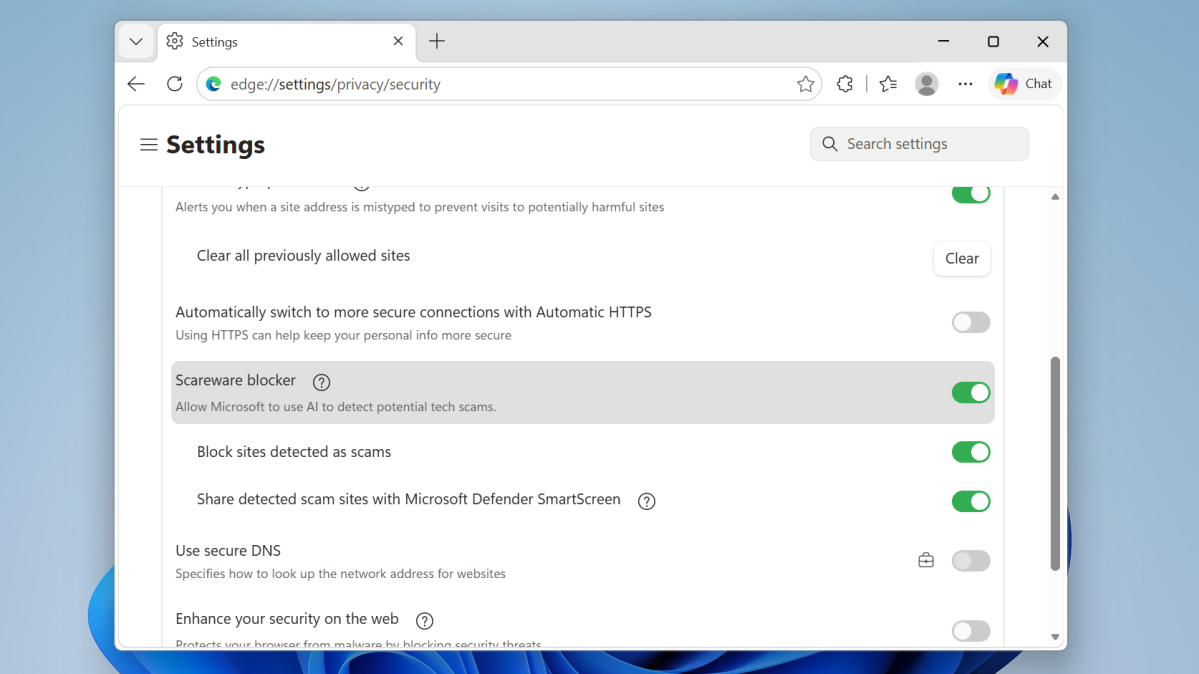Click help icon beside Share detected scam sites
Viewport: 1199px width, 674px height.
(x=646, y=501)
